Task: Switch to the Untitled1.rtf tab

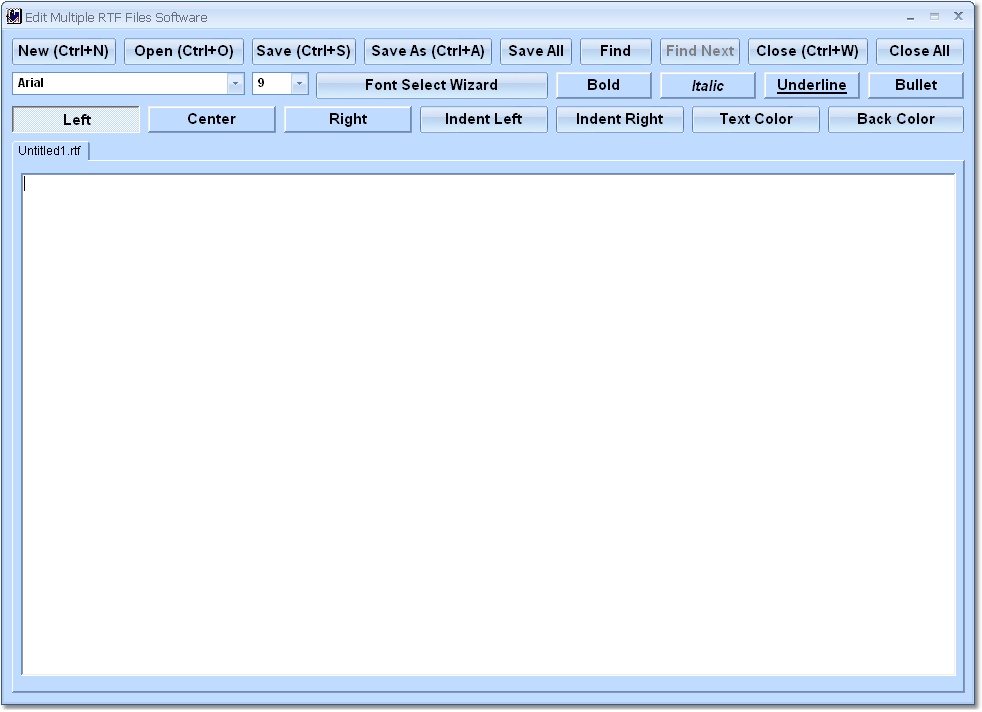Action: pyautogui.click(x=50, y=151)
